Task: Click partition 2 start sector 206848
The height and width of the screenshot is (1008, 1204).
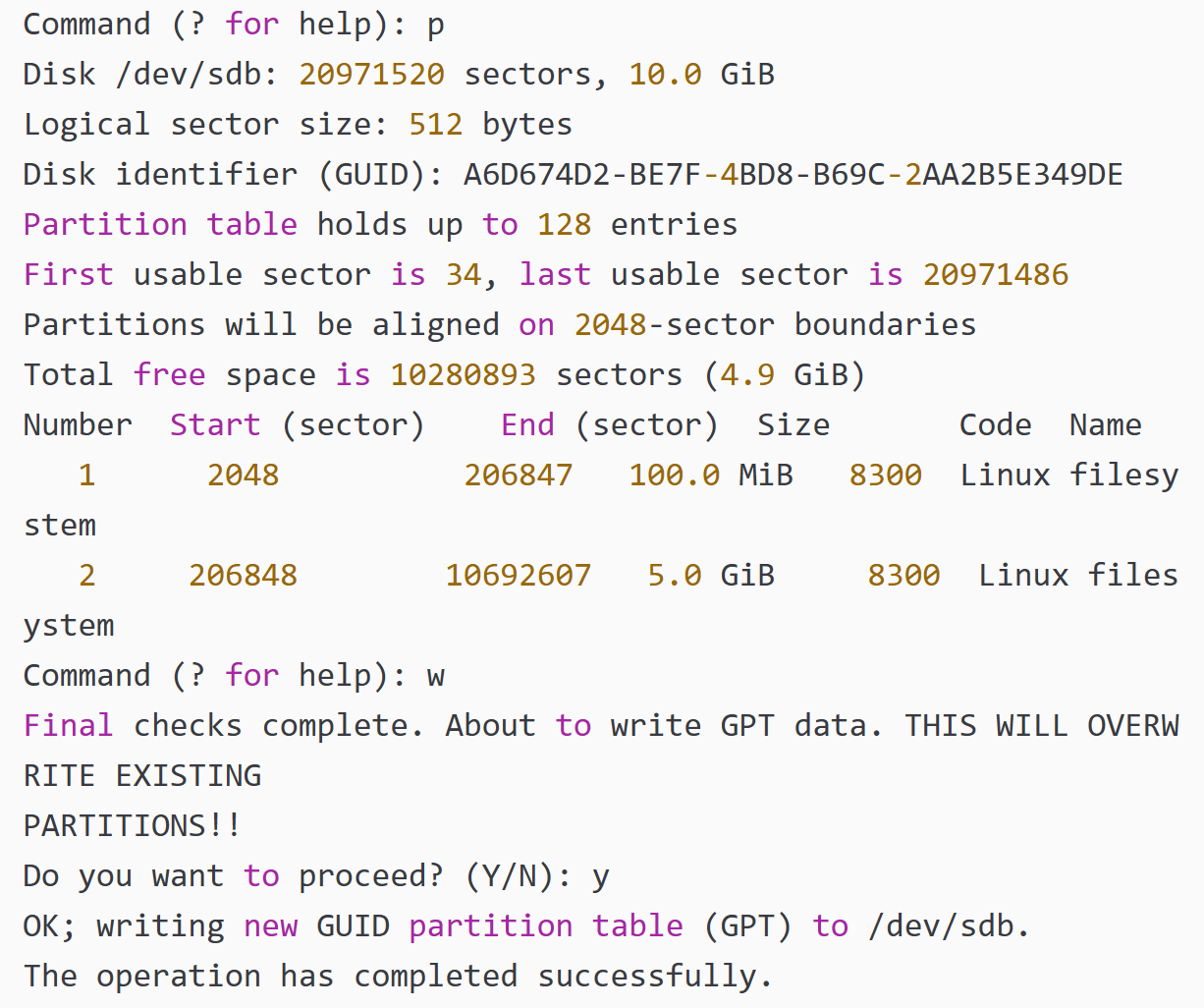Action: click(x=243, y=576)
